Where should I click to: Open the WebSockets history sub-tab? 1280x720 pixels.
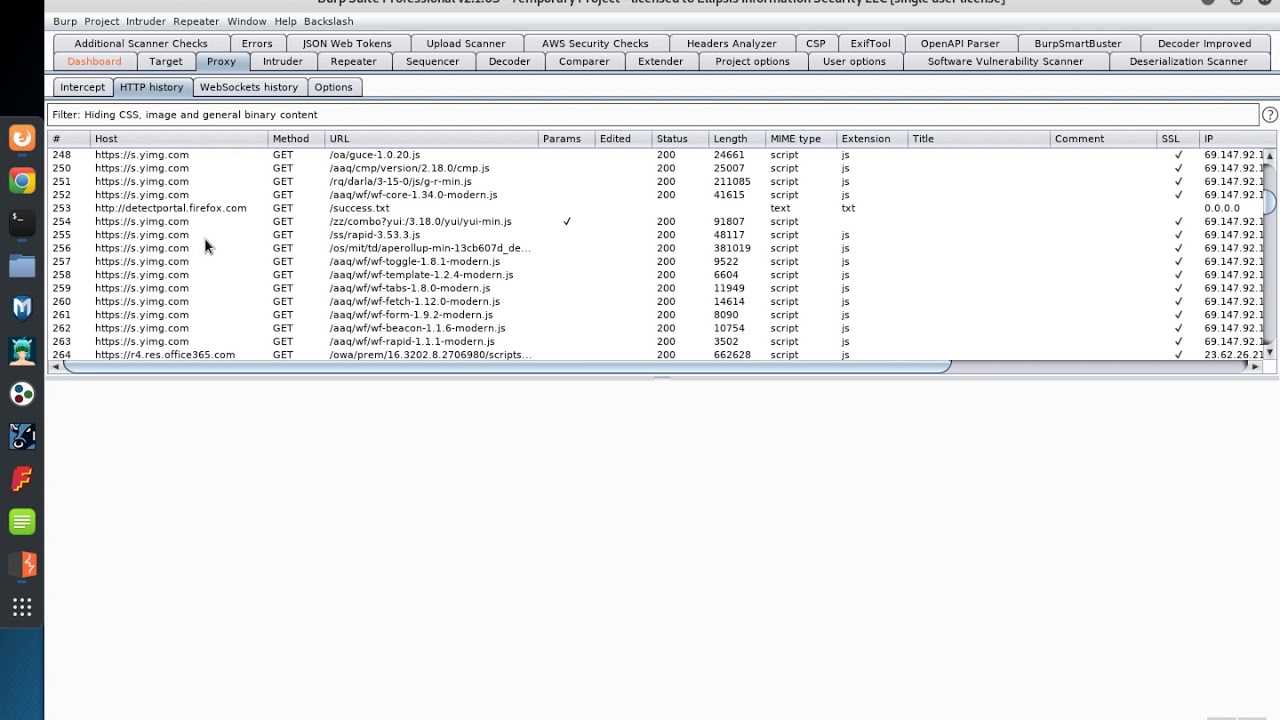[249, 87]
